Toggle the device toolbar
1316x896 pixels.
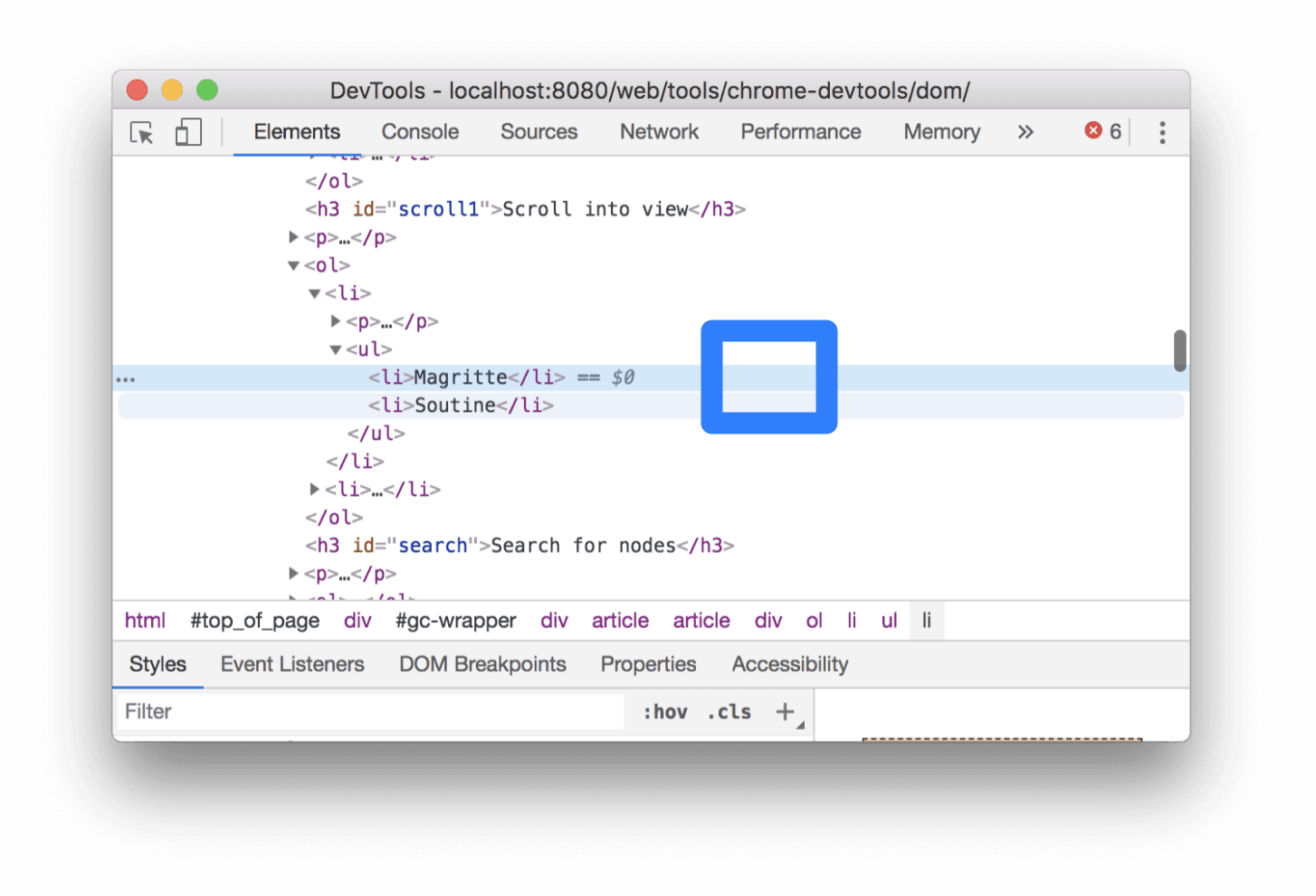pyautogui.click(x=187, y=132)
